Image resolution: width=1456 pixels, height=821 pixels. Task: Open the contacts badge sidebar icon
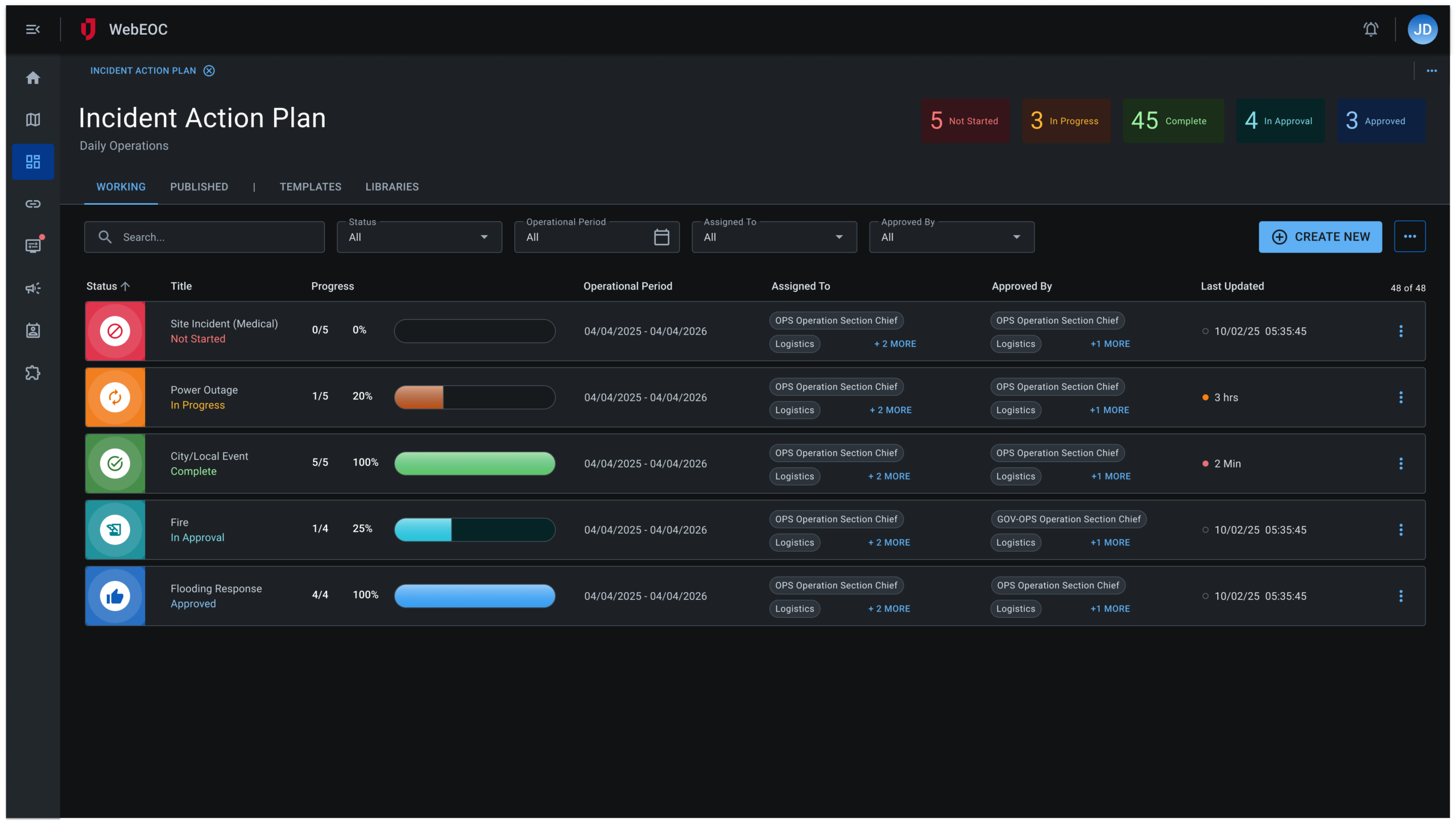point(33,331)
